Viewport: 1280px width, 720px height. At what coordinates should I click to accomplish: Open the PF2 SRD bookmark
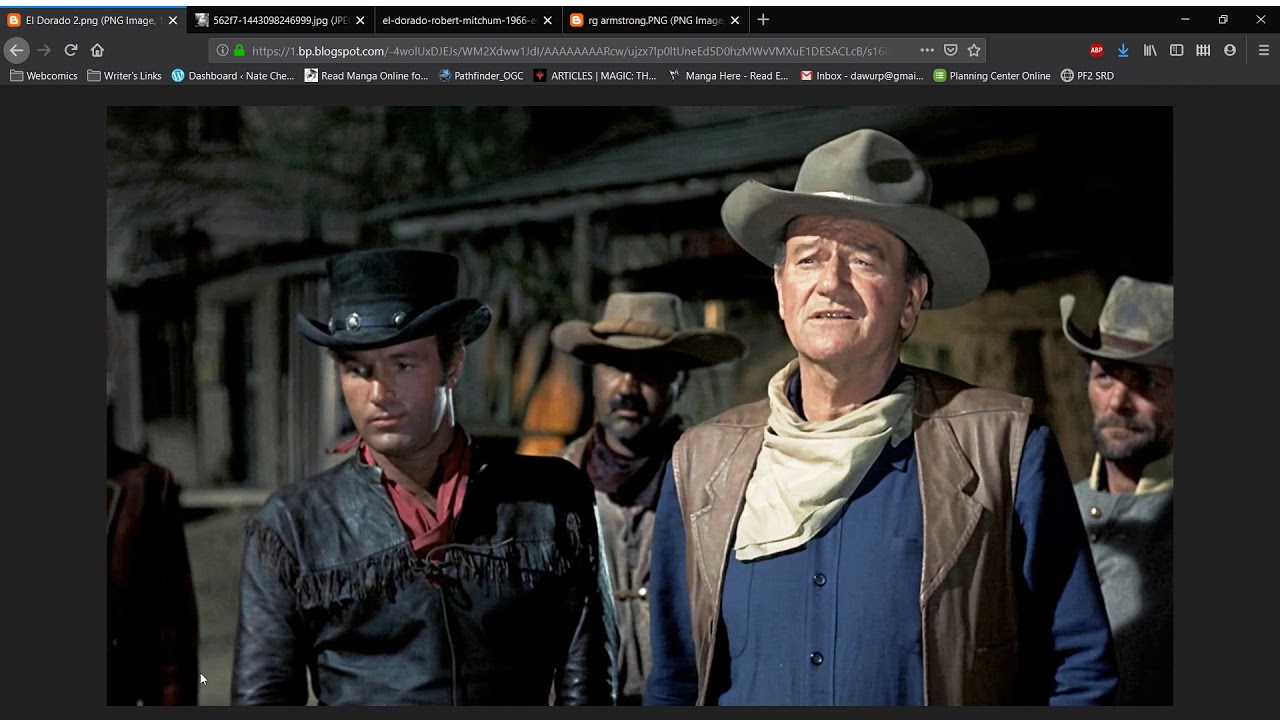1087,76
